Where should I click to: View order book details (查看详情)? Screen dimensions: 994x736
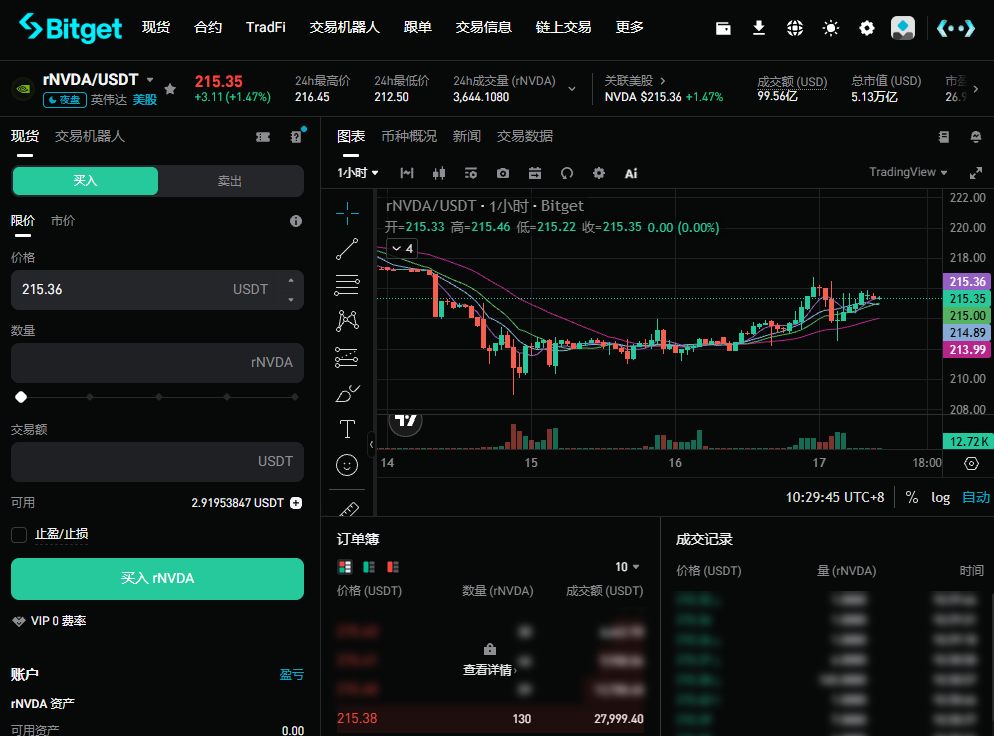pyautogui.click(x=489, y=669)
